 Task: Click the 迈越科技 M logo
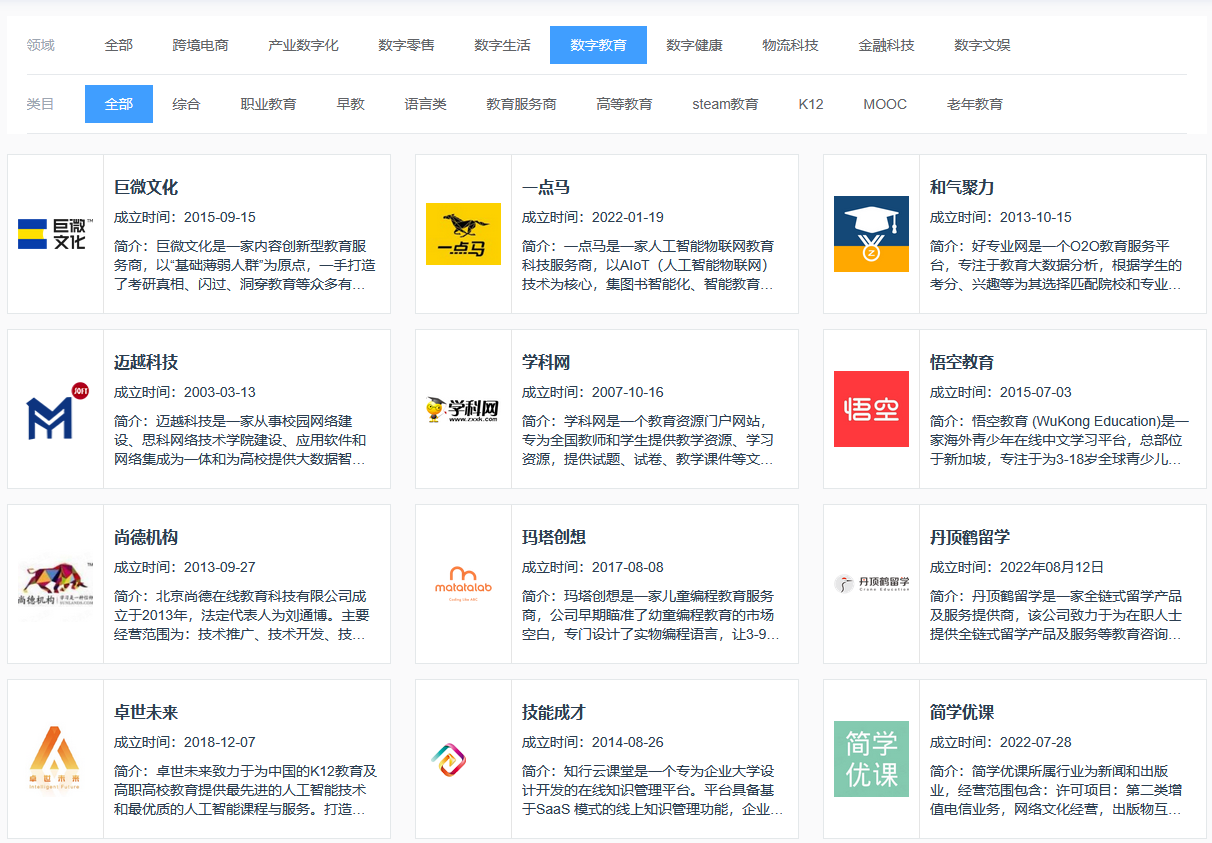tap(55, 408)
